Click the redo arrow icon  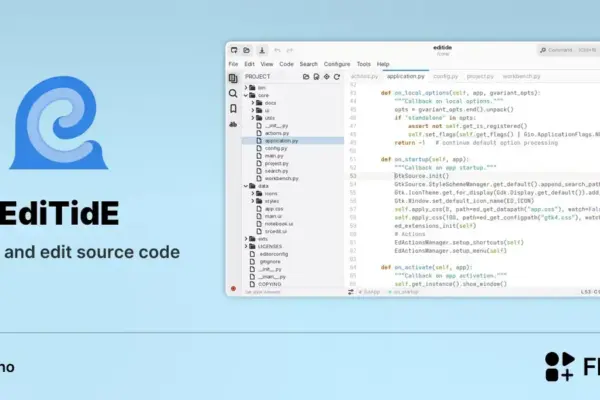(290, 50)
